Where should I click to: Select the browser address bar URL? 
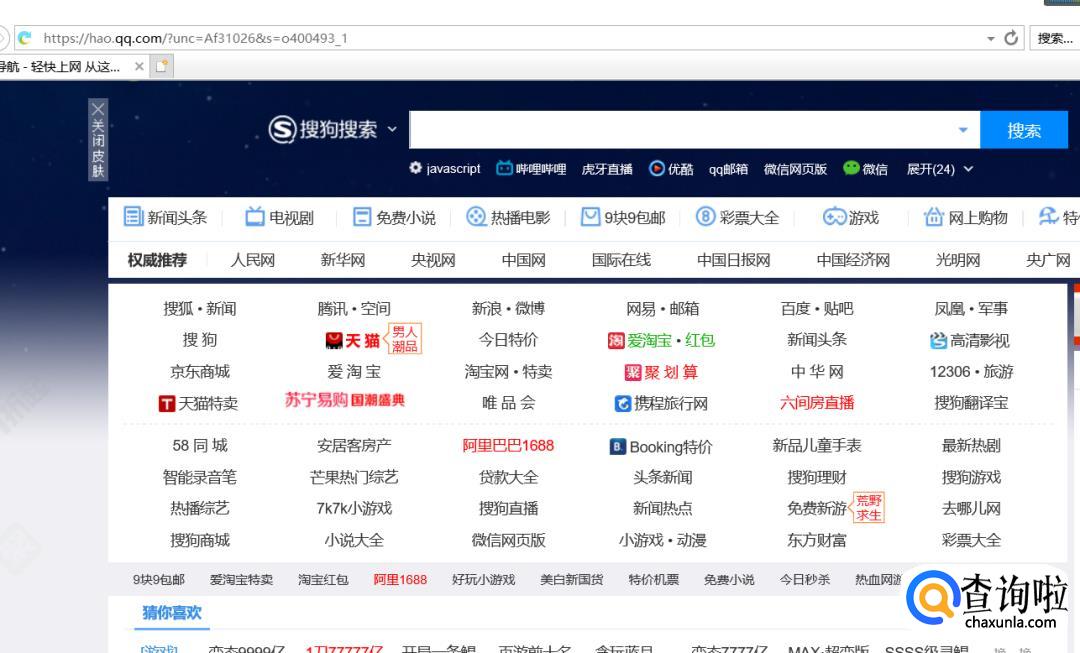196,39
